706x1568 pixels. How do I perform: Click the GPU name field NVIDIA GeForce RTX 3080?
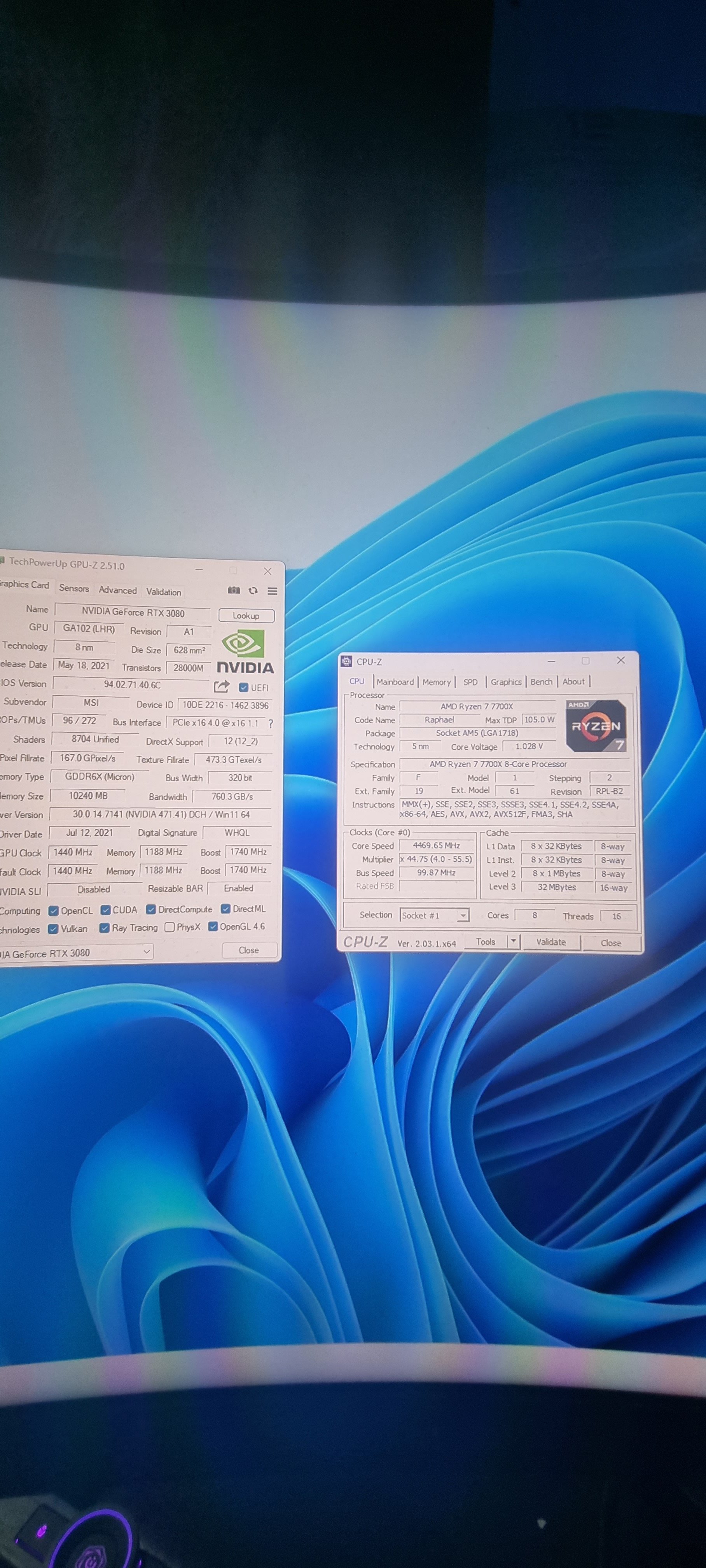tap(133, 612)
